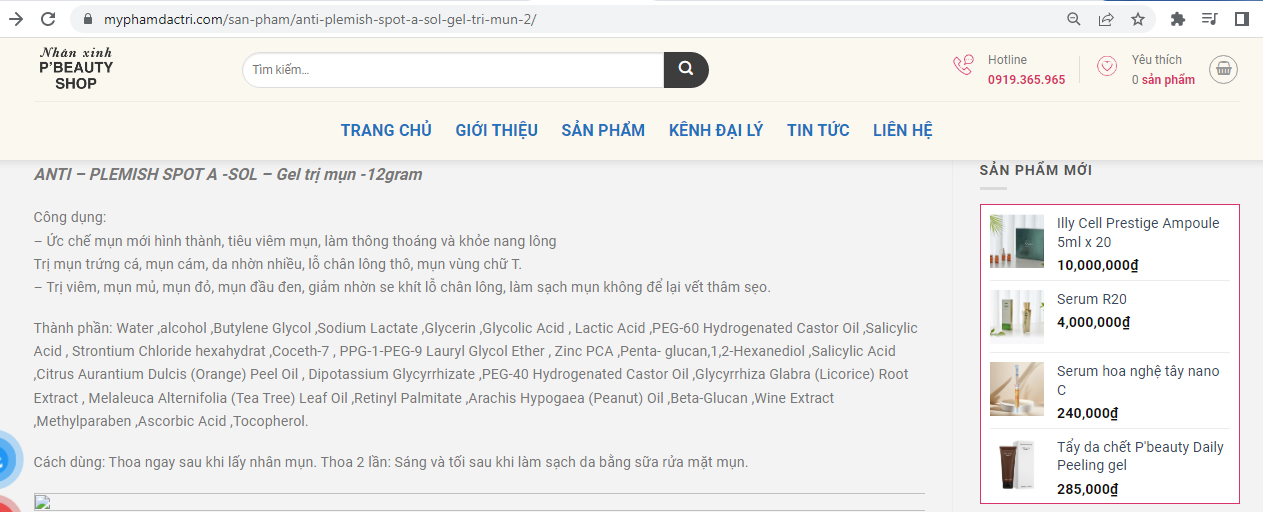The height and width of the screenshot is (512, 1263).
Task: Click the search magnifier button
Action: click(x=686, y=70)
